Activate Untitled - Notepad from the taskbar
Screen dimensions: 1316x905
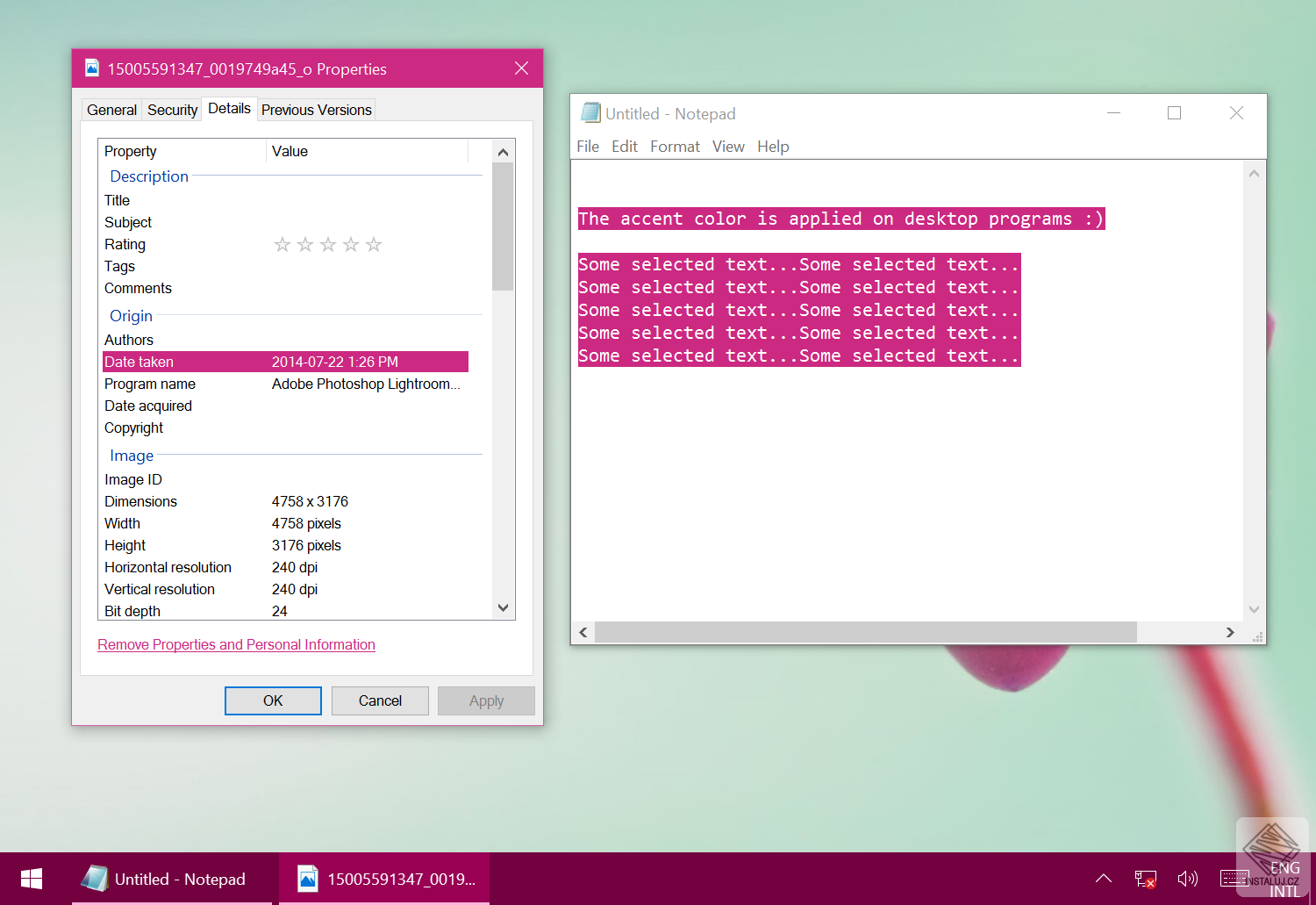(x=171, y=878)
